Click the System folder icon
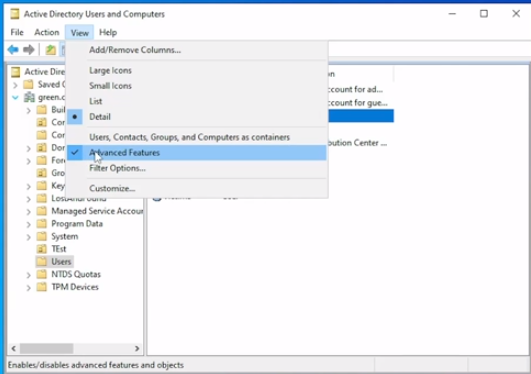 click(42, 236)
